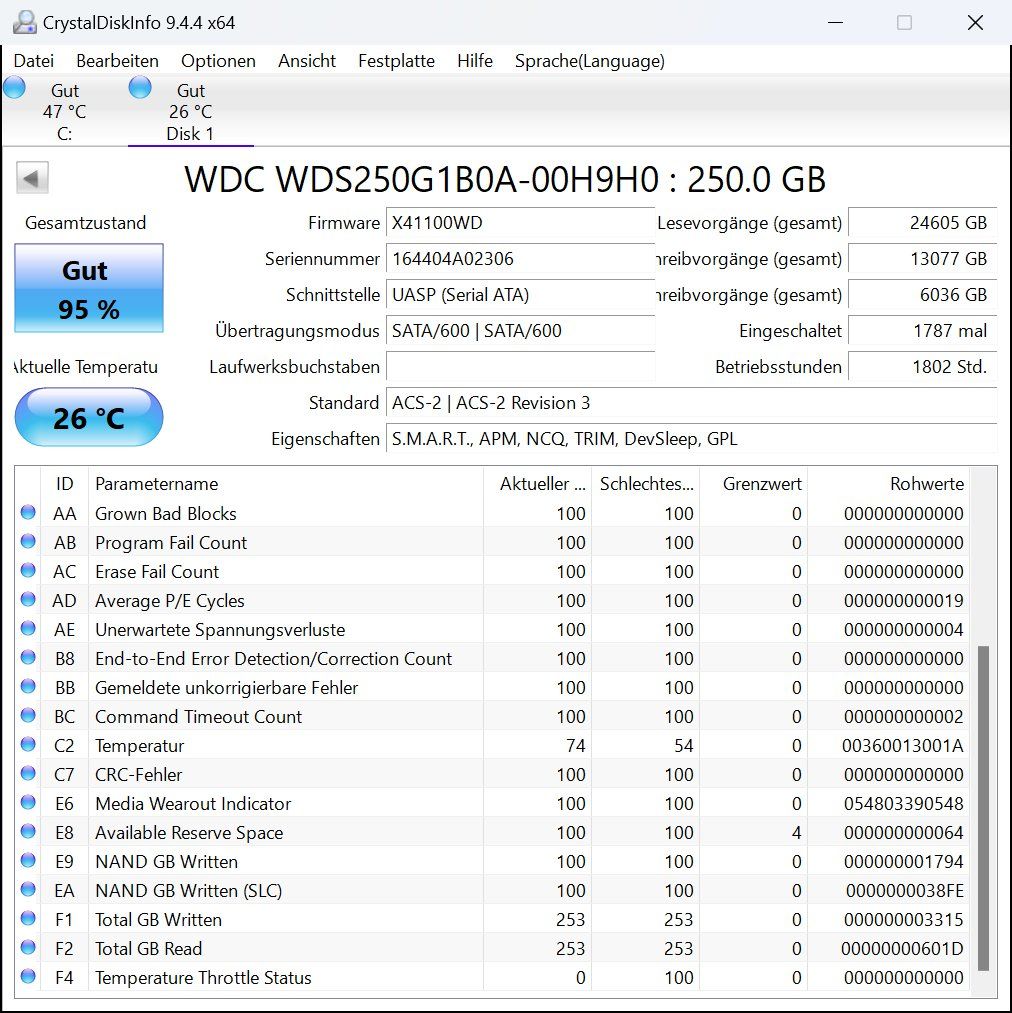The image size is (1012, 1013).
Task: Click status orb for Erase Fail Count
Action: [x=28, y=570]
